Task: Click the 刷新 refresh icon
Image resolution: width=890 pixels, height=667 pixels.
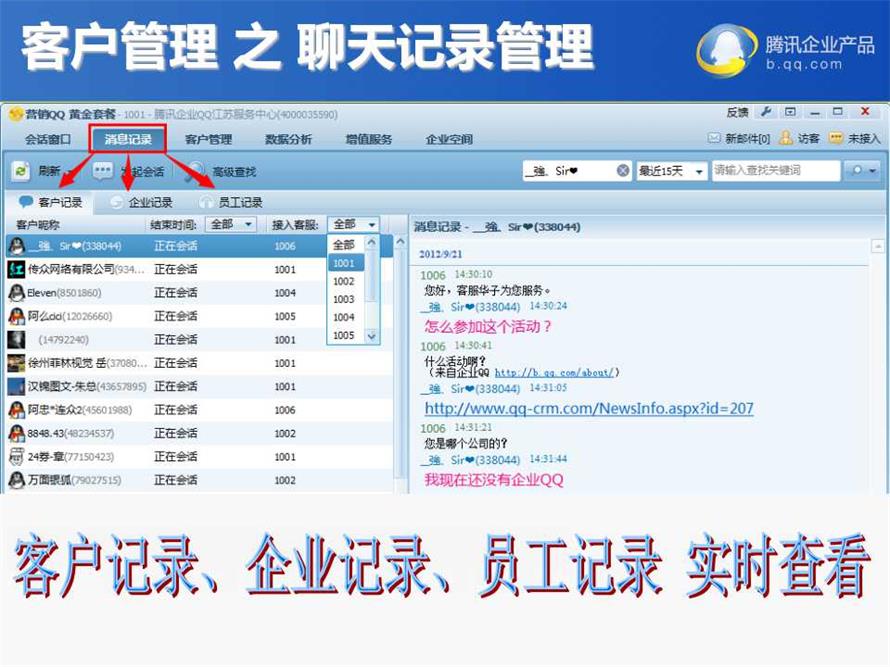Action: 20,171
